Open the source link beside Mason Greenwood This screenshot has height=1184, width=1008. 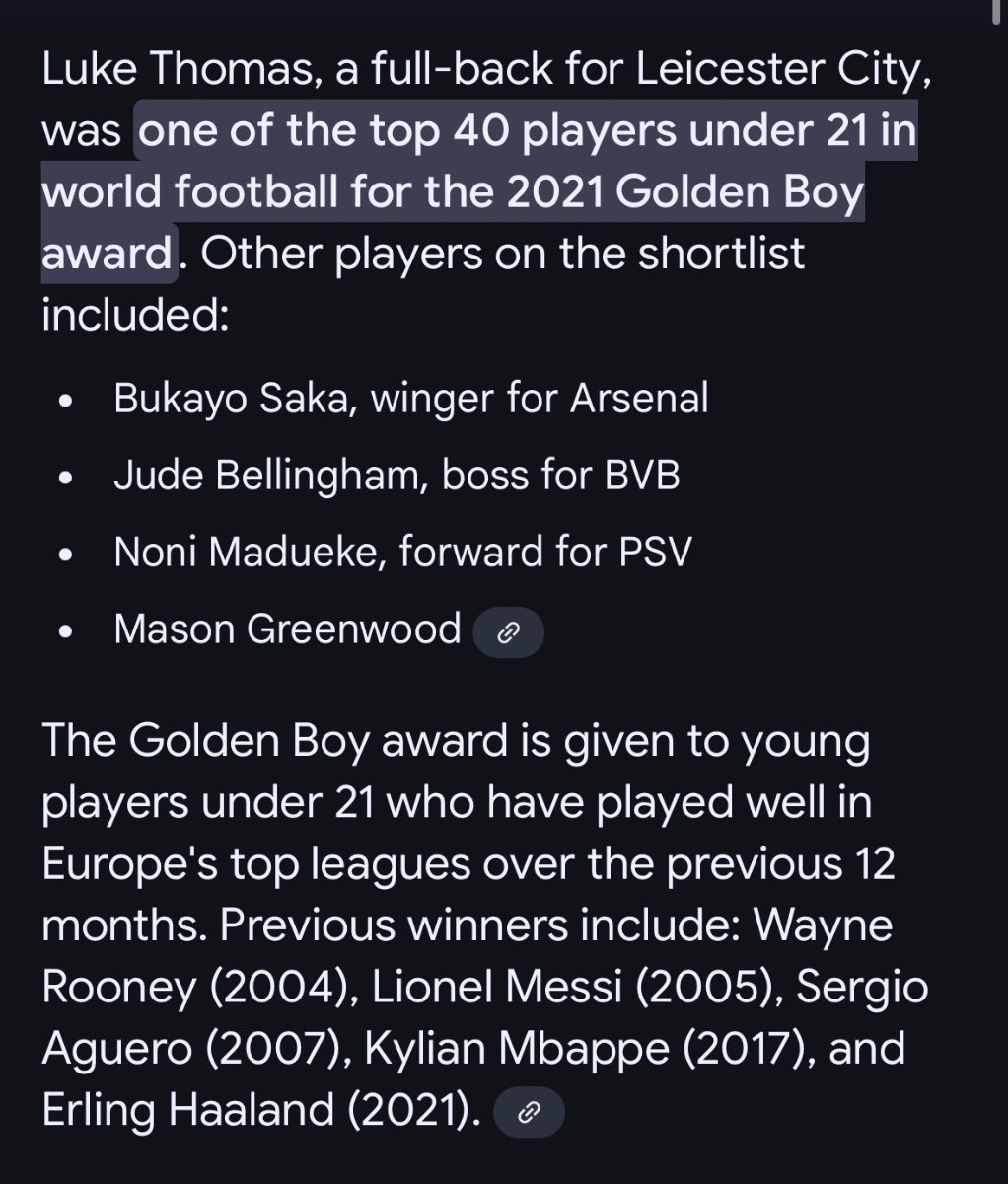(x=508, y=633)
